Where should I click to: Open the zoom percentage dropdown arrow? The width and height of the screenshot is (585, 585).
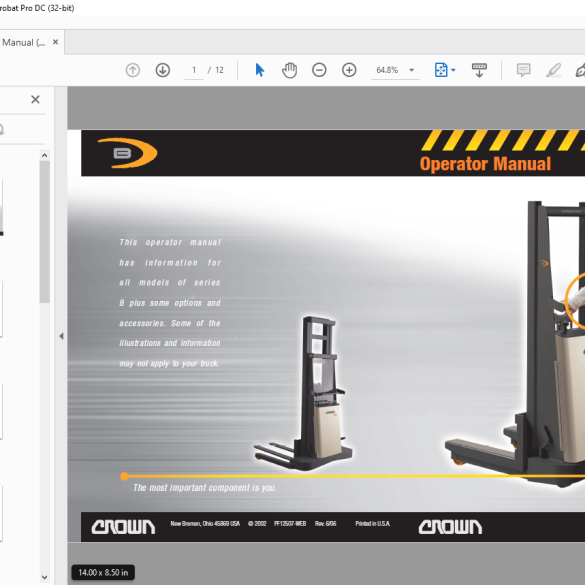point(412,70)
